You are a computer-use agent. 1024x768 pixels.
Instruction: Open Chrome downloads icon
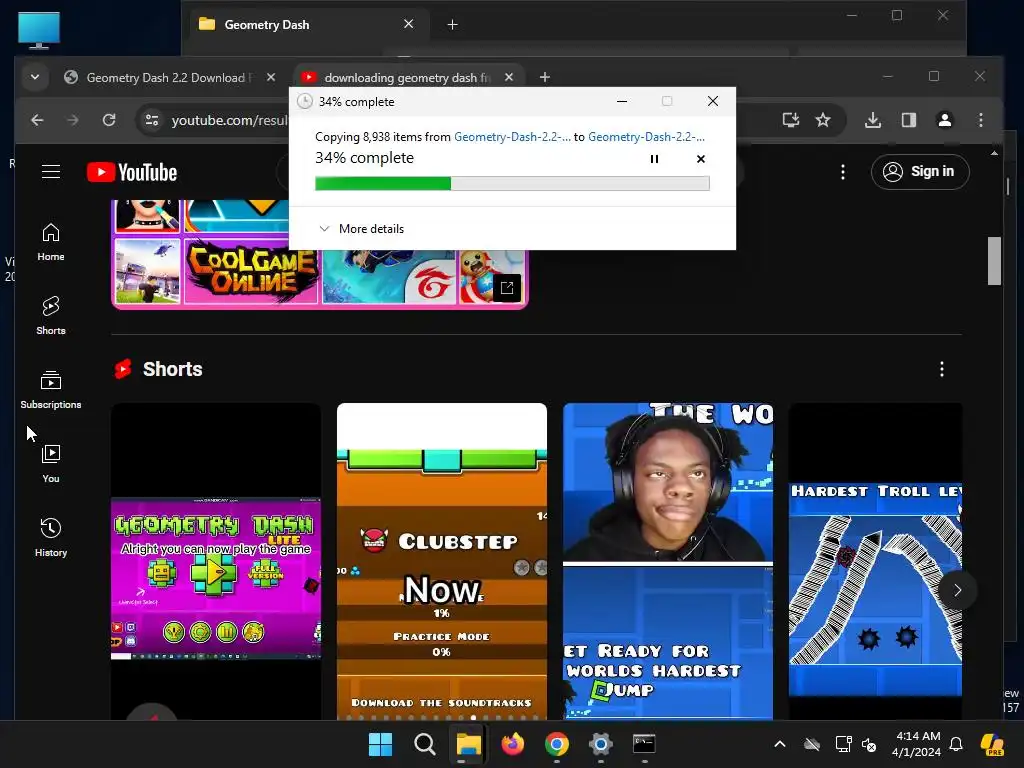click(872, 120)
